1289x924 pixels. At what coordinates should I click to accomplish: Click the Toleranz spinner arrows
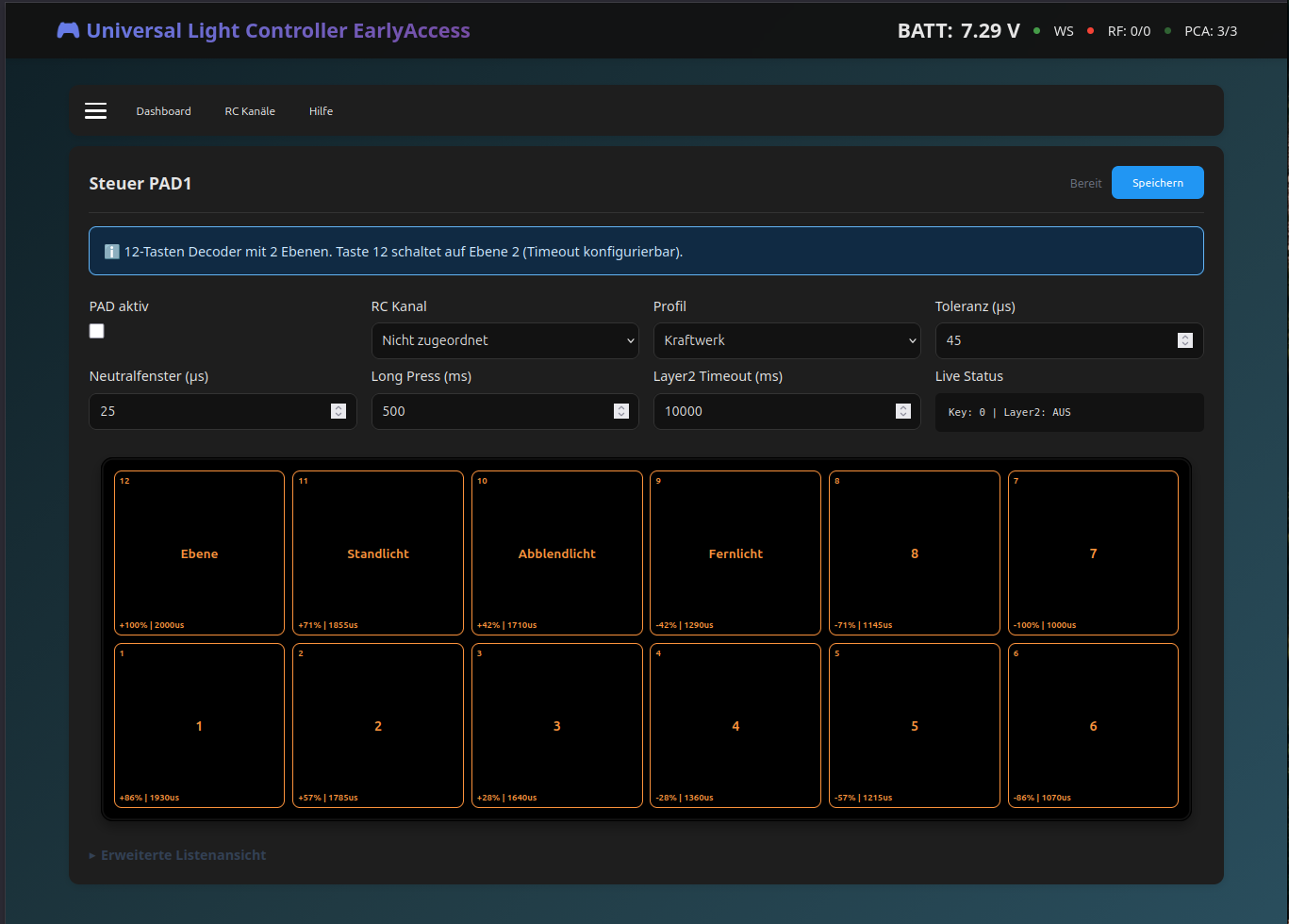(x=1185, y=340)
